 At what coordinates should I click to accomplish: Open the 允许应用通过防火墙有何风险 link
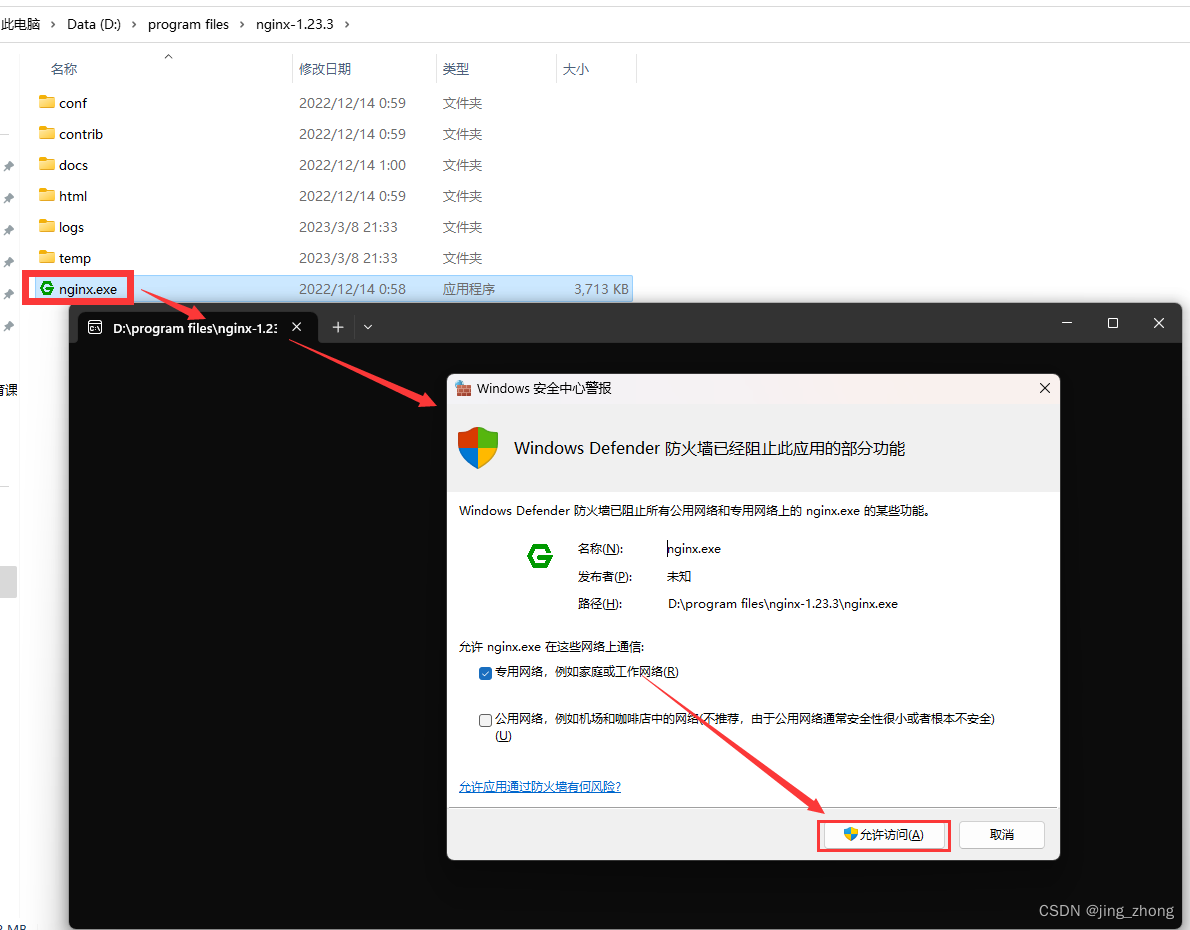540,787
